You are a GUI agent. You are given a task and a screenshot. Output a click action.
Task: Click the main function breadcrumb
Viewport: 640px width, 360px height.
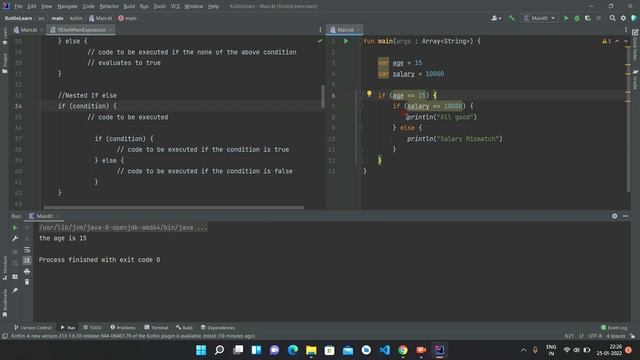click(x=128, y=18)
